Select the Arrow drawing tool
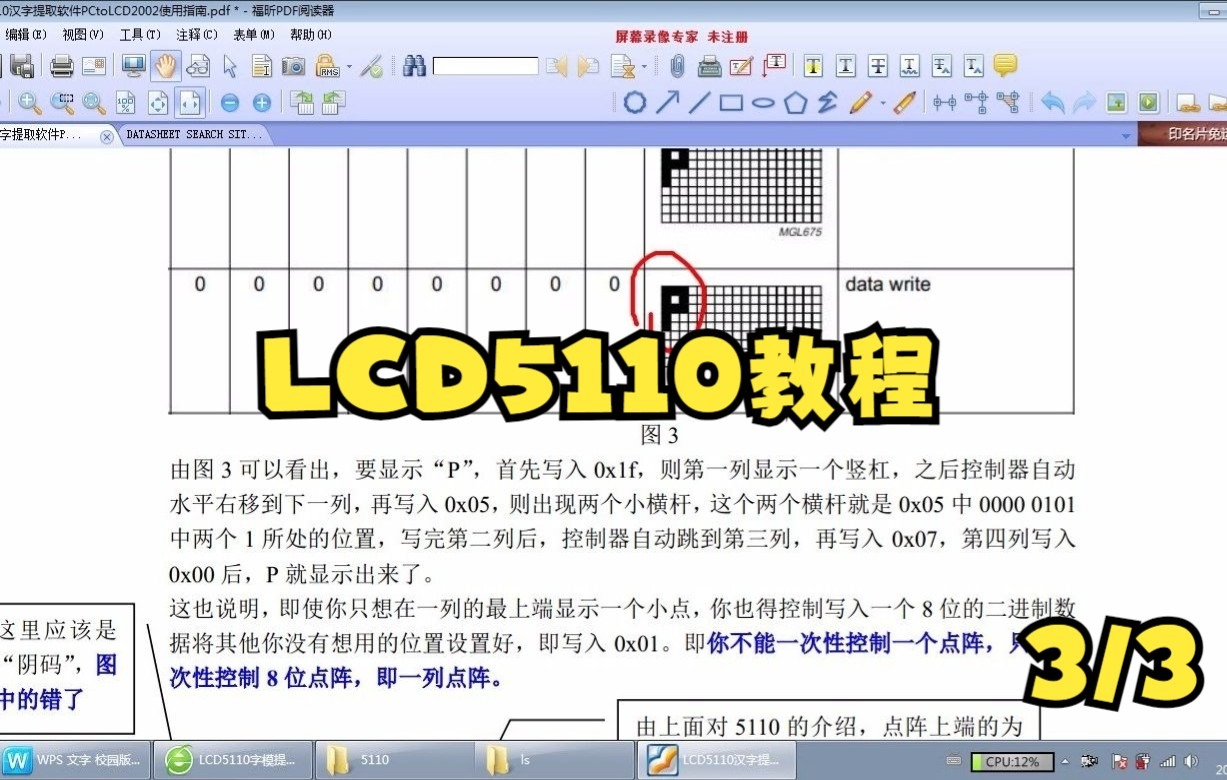Image resolution: width=1227 pixels, height=780 pixels. tap(667, 102)
